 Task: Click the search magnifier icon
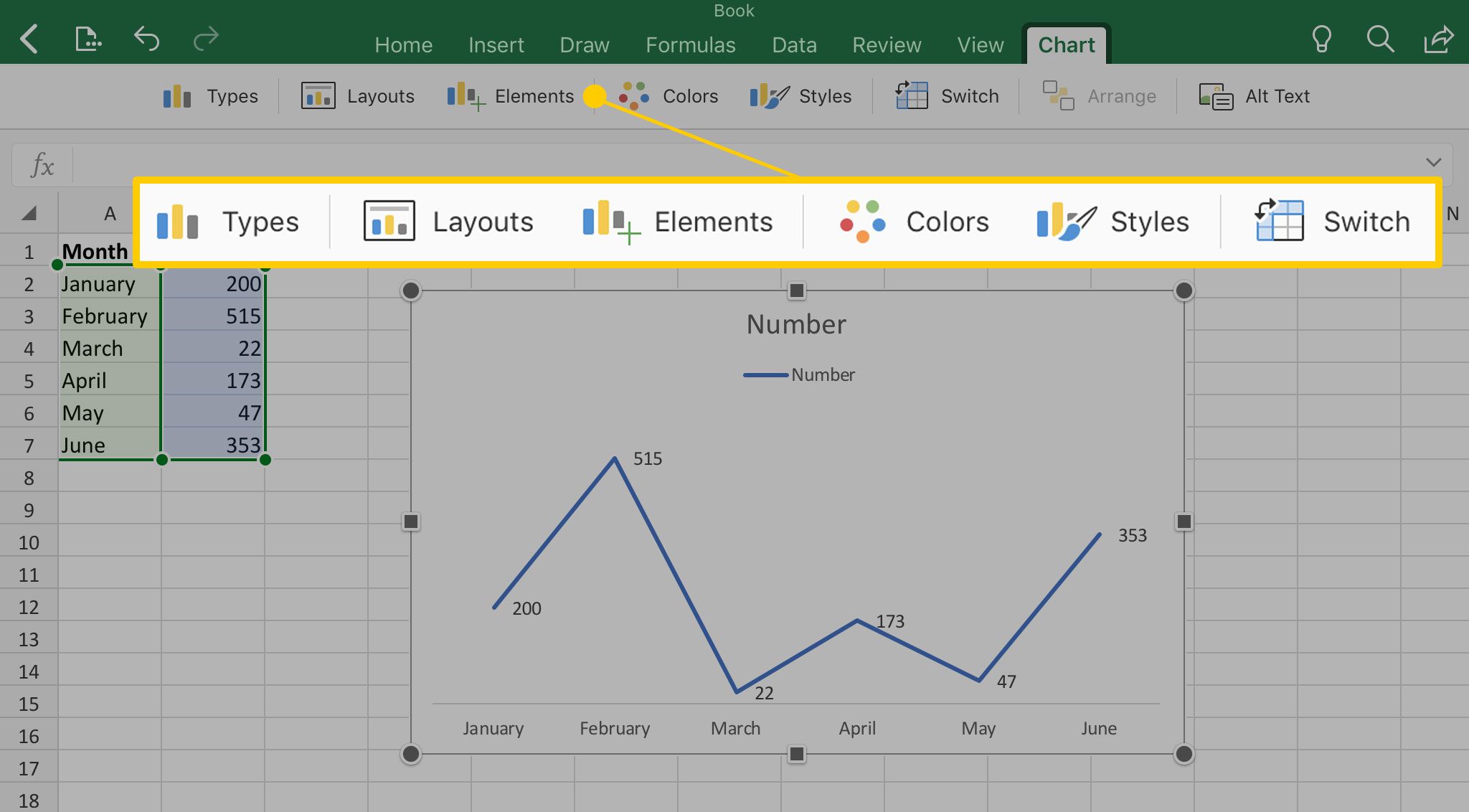click(1379, 39)
